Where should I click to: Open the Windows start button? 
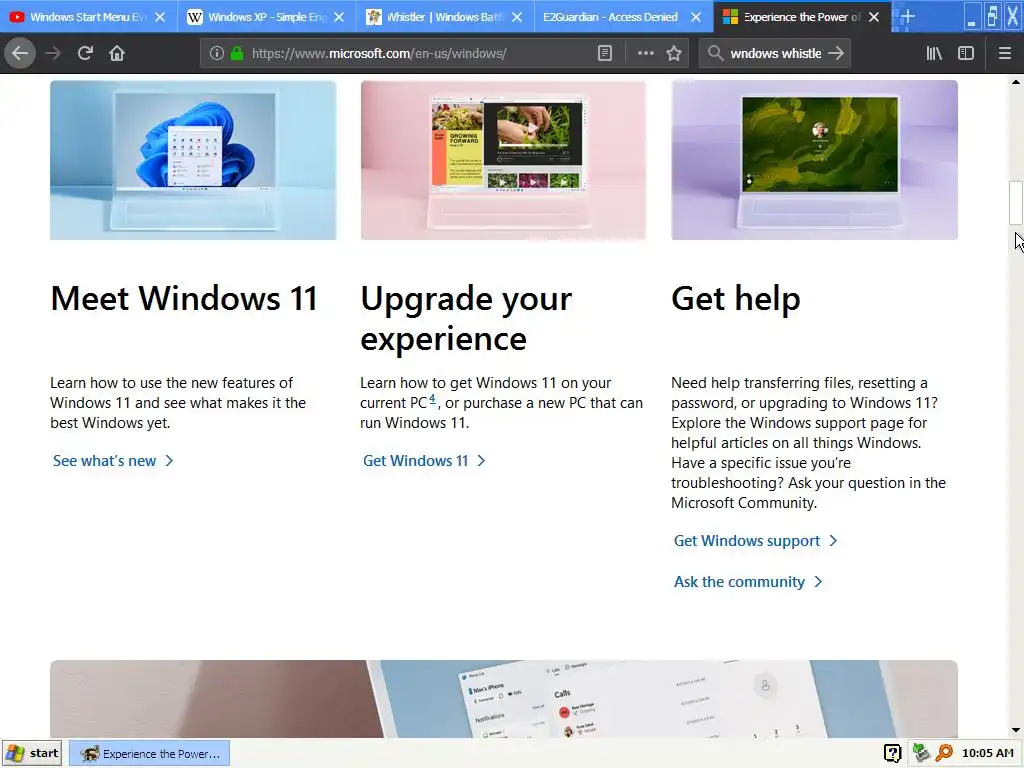[33, 754]
